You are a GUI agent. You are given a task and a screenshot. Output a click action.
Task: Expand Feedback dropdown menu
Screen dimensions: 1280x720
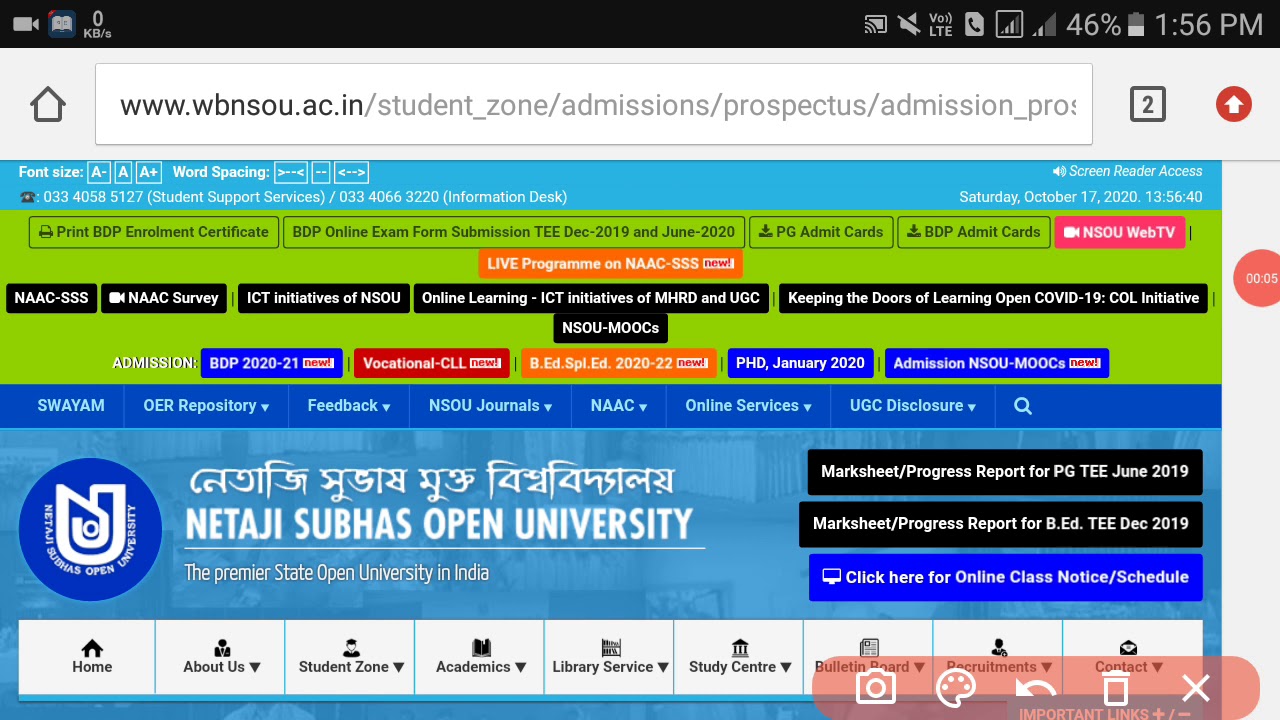pos(349,406)
